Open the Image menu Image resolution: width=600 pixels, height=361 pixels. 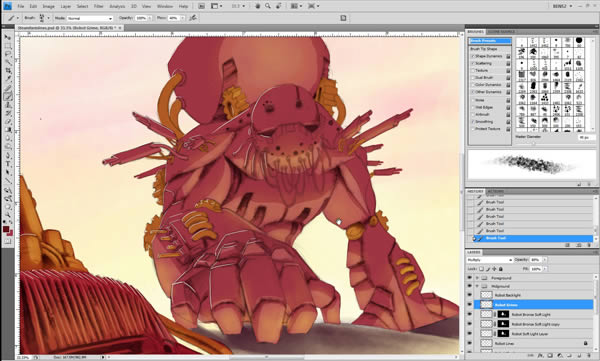pos(48,7)
